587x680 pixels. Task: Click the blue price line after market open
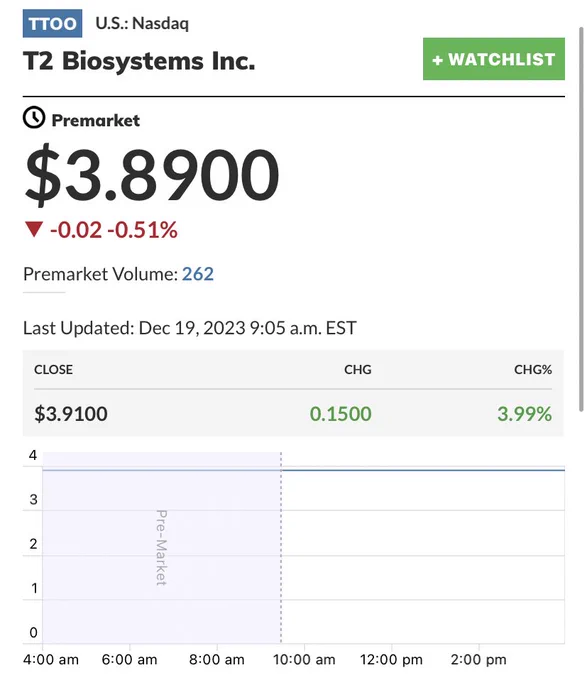[x=423, y=470]
